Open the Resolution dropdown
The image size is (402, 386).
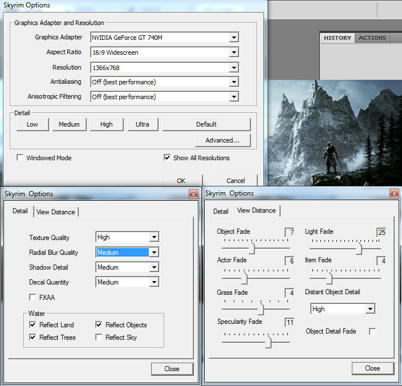[164, 68]
